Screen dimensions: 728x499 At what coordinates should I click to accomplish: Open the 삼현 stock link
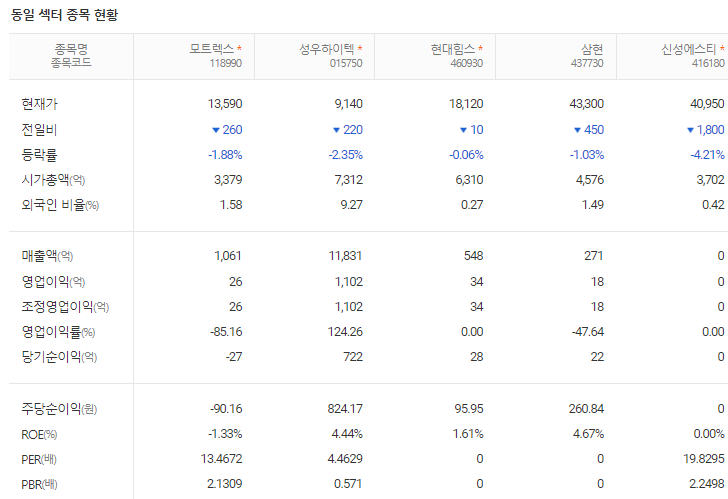[592, 49]
